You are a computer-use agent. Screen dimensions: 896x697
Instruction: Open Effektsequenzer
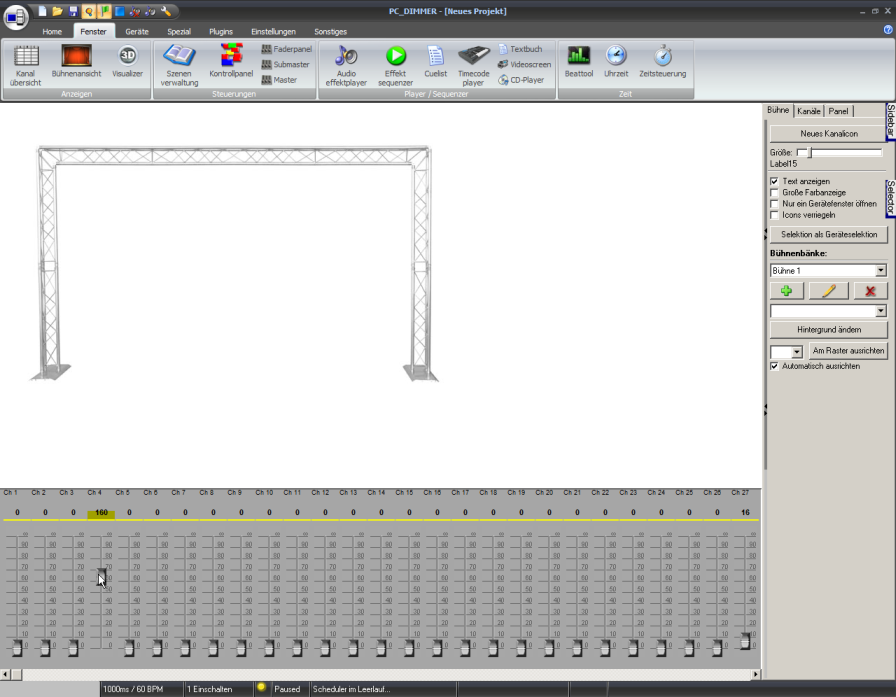point(395,65)
